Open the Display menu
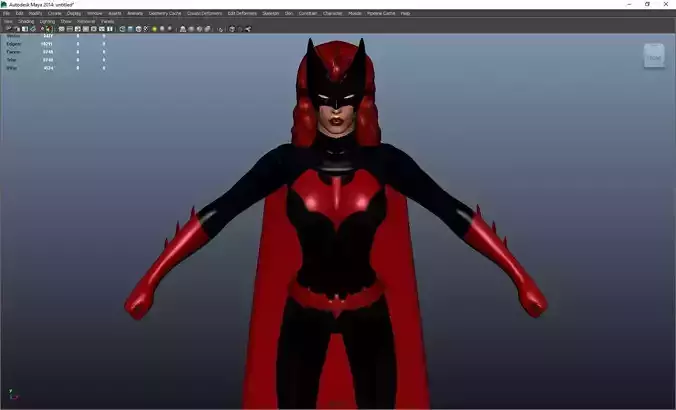This screenshot has height=410, width=676. coord(74,13)
